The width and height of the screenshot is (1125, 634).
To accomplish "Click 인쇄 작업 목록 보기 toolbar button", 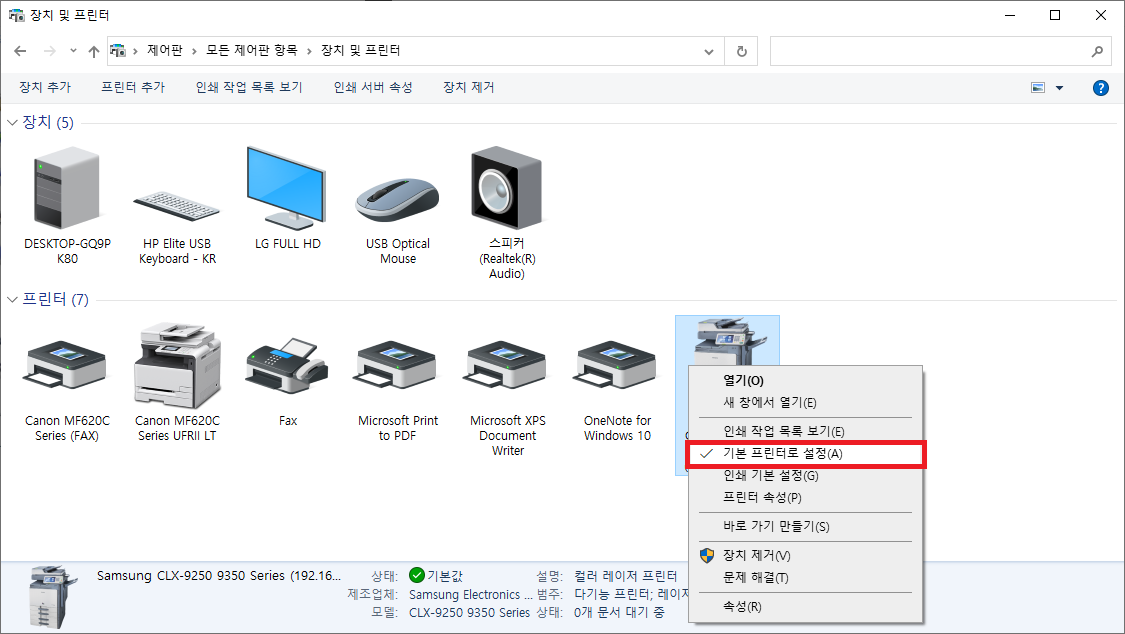I will point(249,87).
